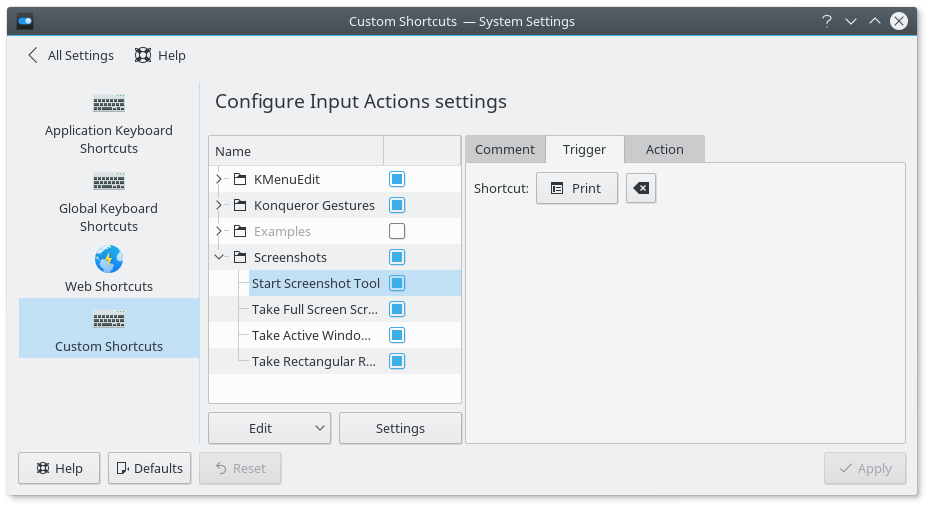The image size is (930, 508).
Task: Go back via All Settings arrow
Action: (34, 56)
